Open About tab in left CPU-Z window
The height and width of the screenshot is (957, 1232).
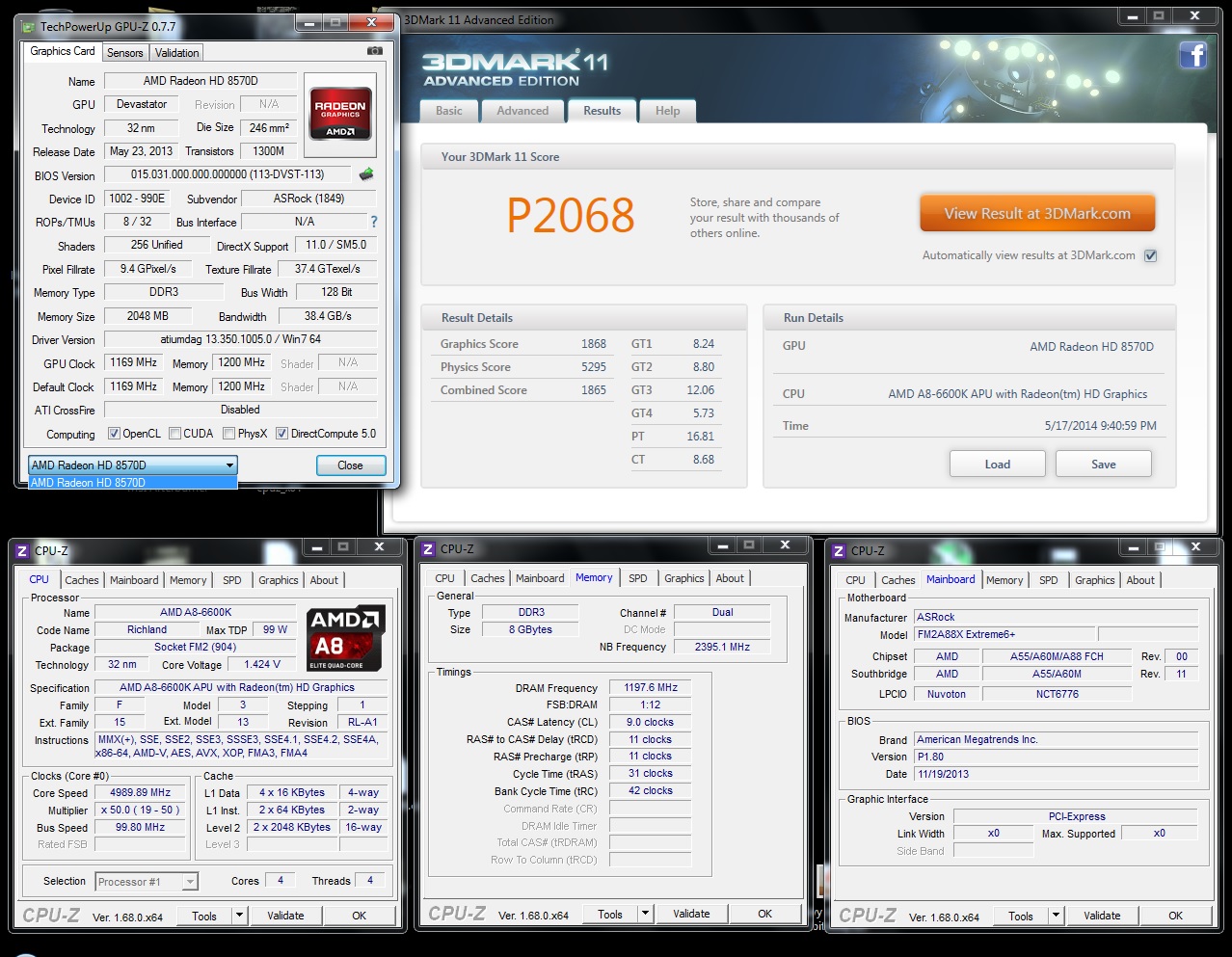(x=324, y=580)
